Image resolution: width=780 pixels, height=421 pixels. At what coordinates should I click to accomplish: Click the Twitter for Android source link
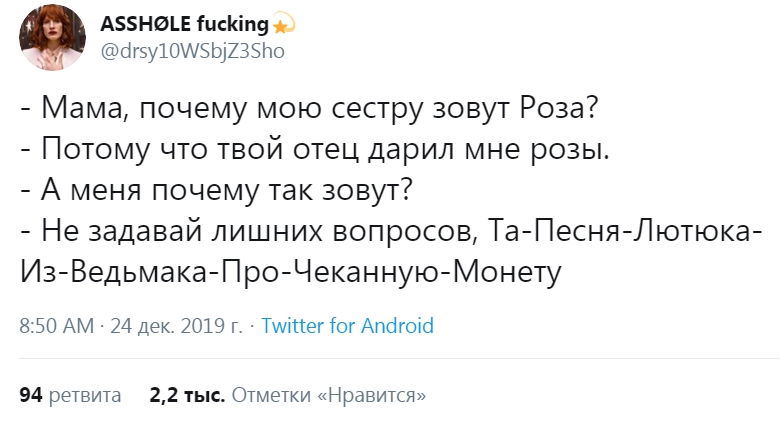tap(347, 325)
